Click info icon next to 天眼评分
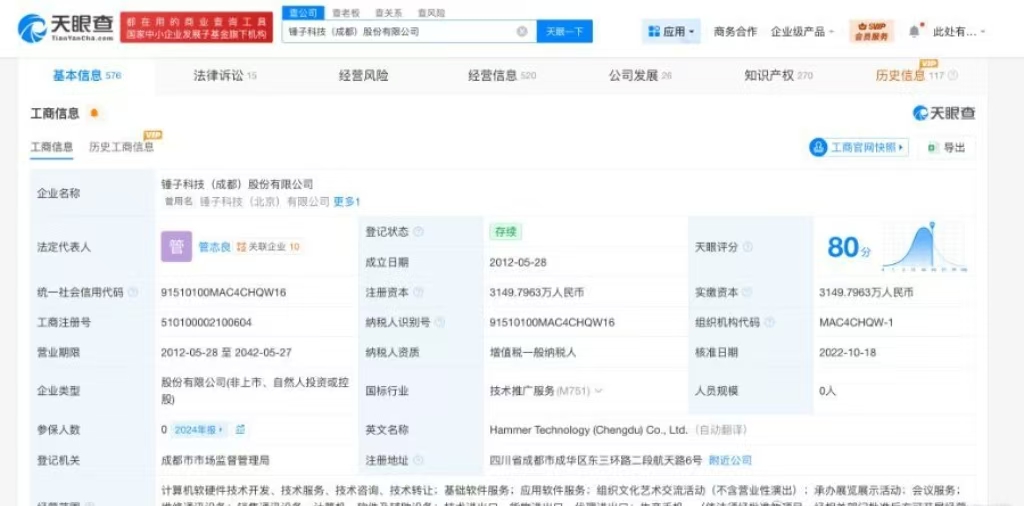1024x506 pixels. click(x=748, y=247)
